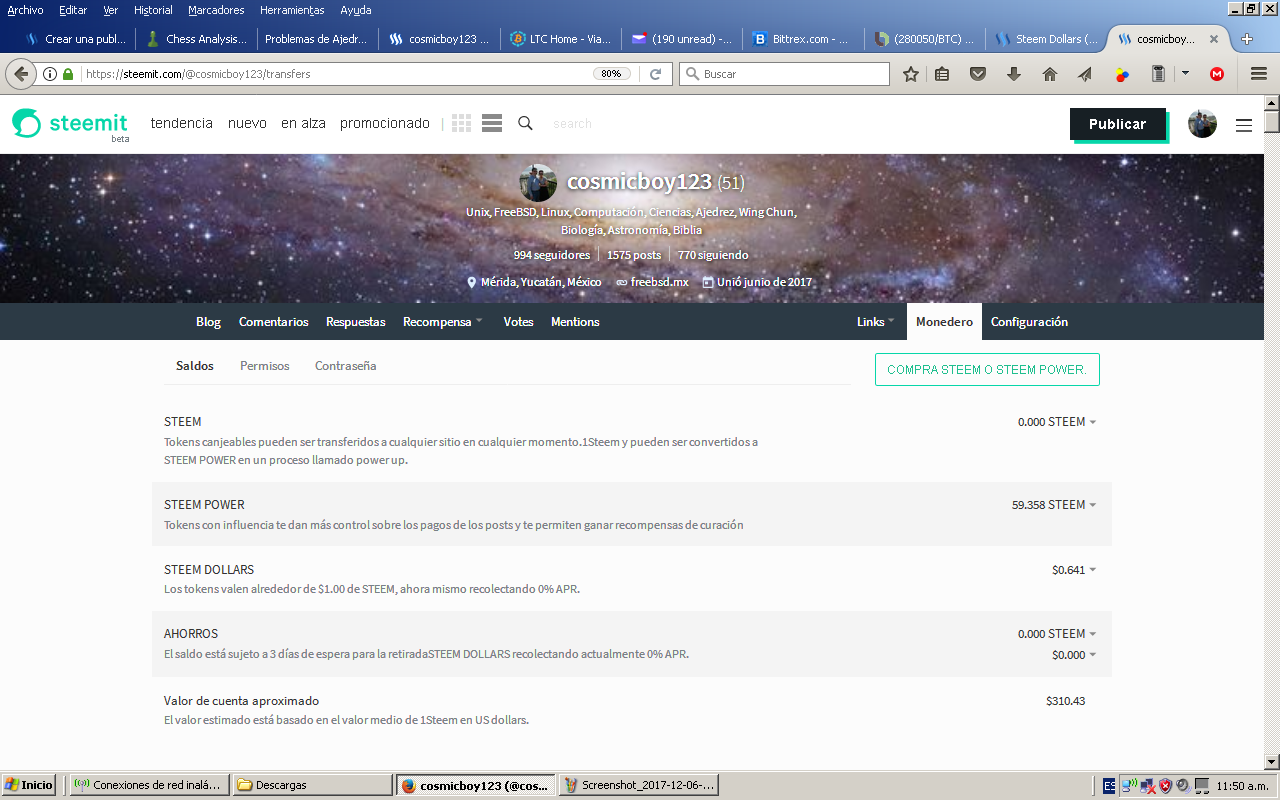
Task: Go to tendencia feed
Action: (x=182, y=123)
